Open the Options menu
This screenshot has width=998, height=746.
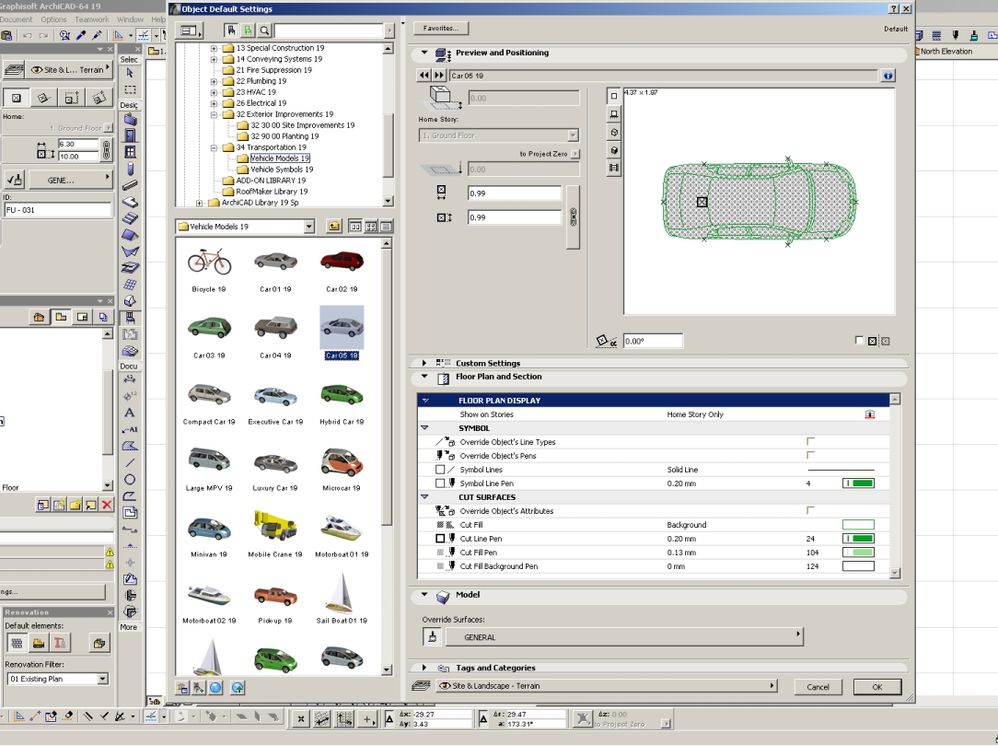pyautogui.click(x=52, y=18)
